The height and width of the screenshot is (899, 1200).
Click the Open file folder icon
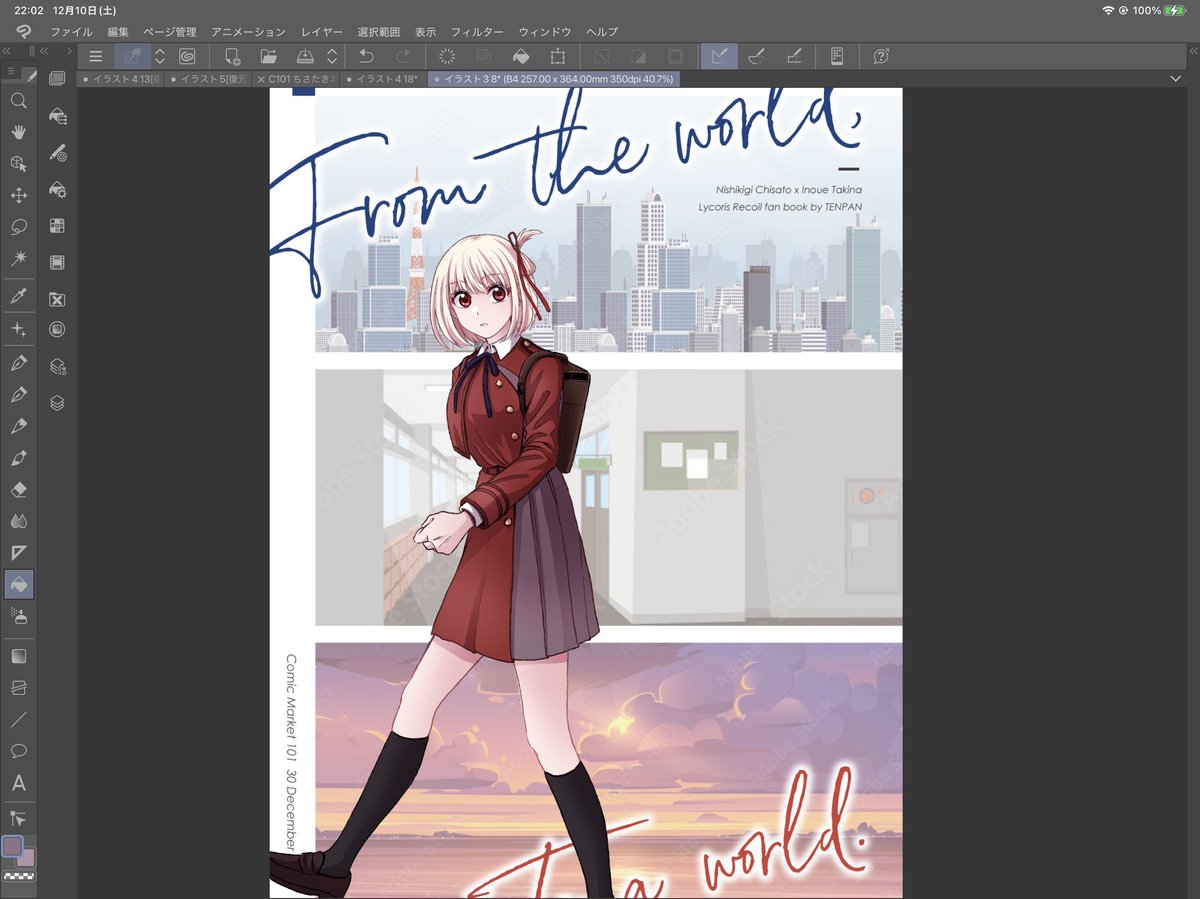point(268,57)
